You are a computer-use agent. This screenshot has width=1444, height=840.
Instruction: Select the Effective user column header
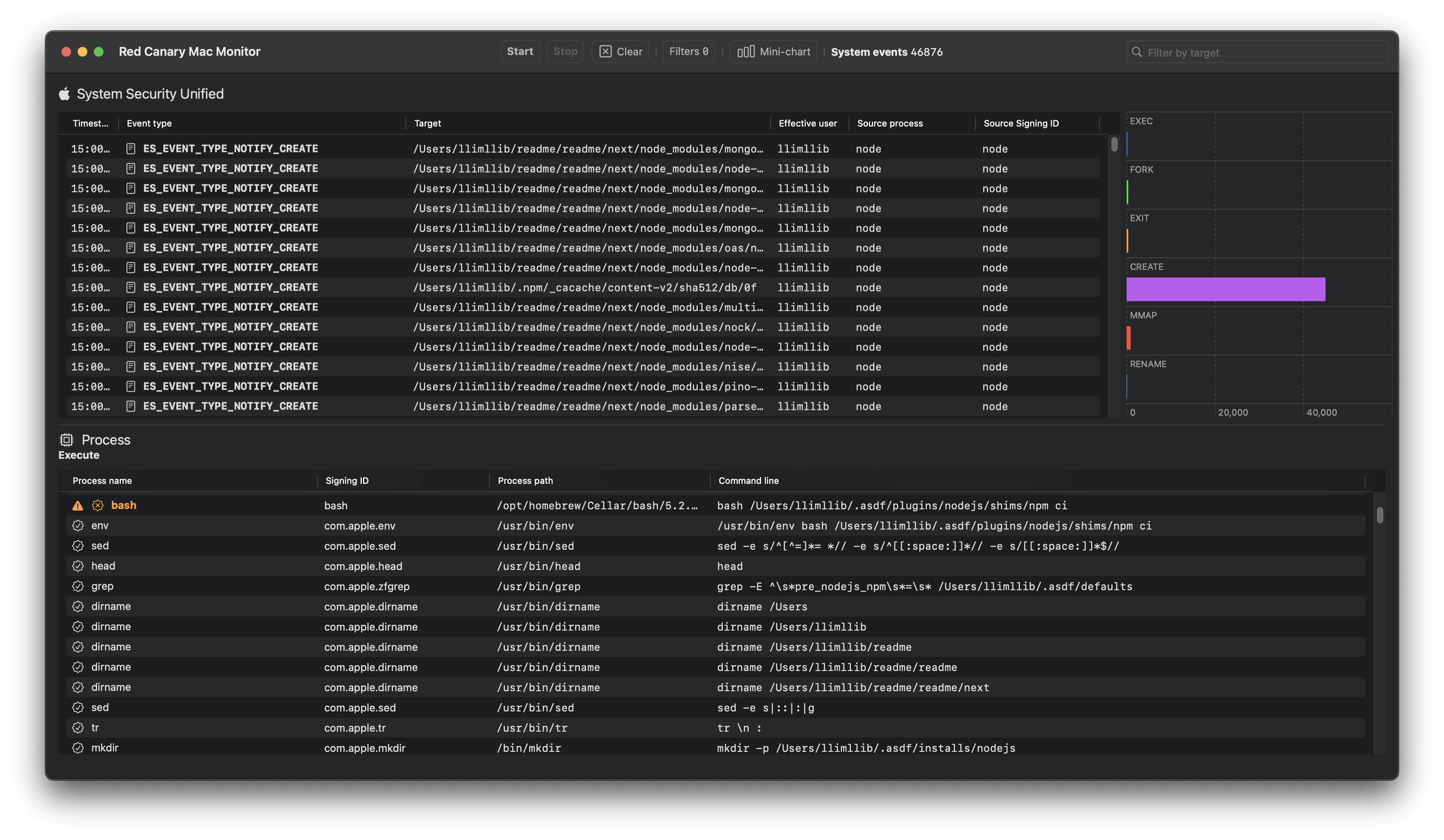pos(808,122)
